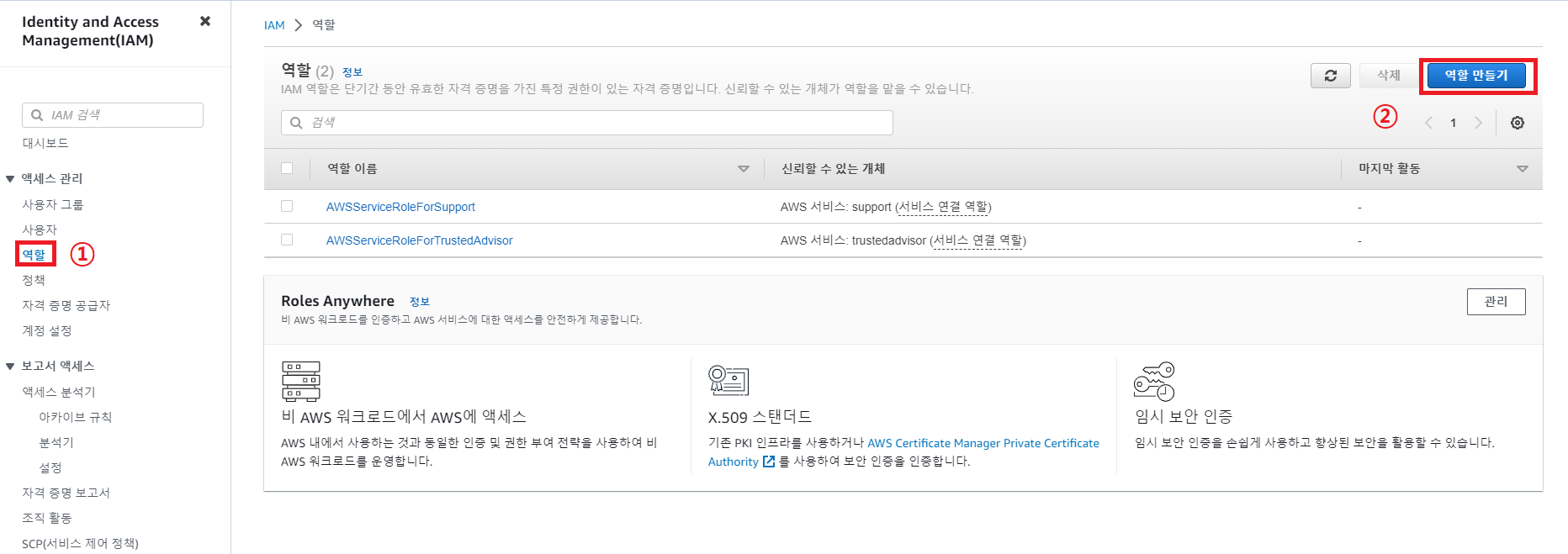
Task: Open 자격 증명 공급자 in sidebar
Action: [x=66, y=305]
